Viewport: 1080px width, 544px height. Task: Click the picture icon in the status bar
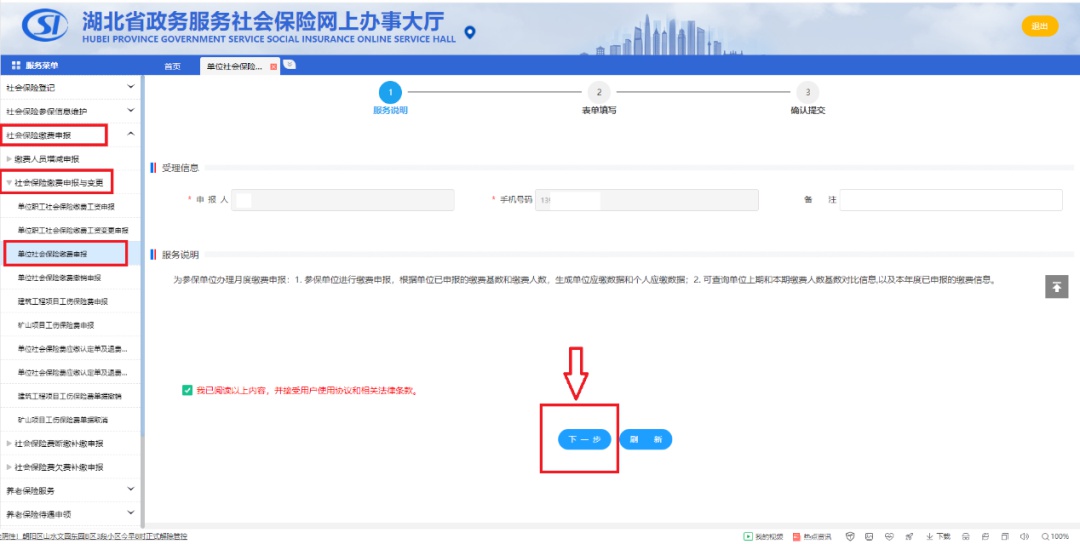[869, 536]
